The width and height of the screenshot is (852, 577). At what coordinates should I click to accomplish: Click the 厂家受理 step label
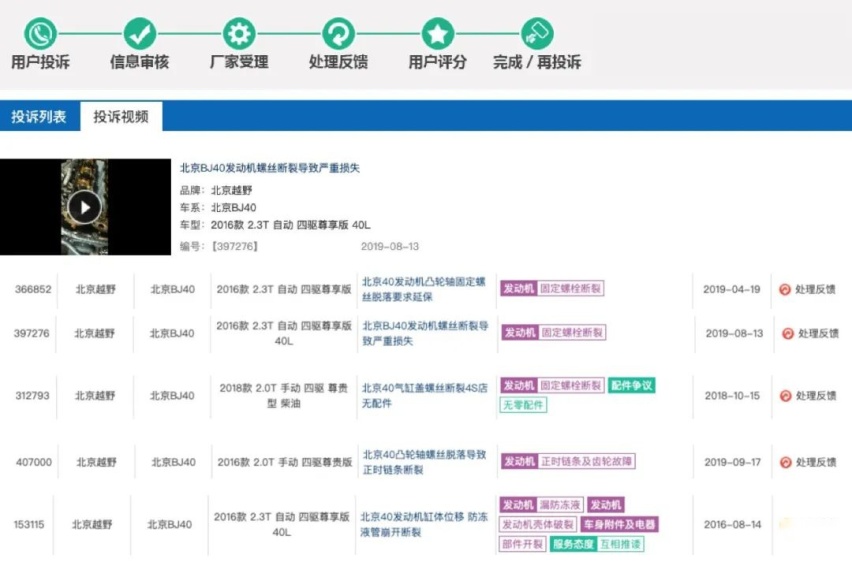click(239, 62)
